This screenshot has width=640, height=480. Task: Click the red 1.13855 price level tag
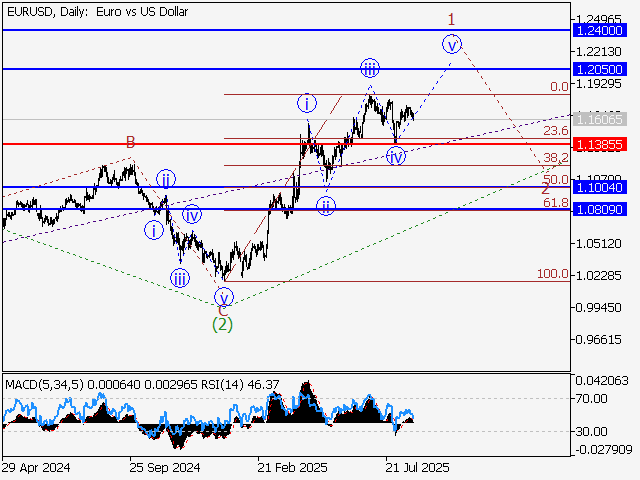click(x=601, y=144)
